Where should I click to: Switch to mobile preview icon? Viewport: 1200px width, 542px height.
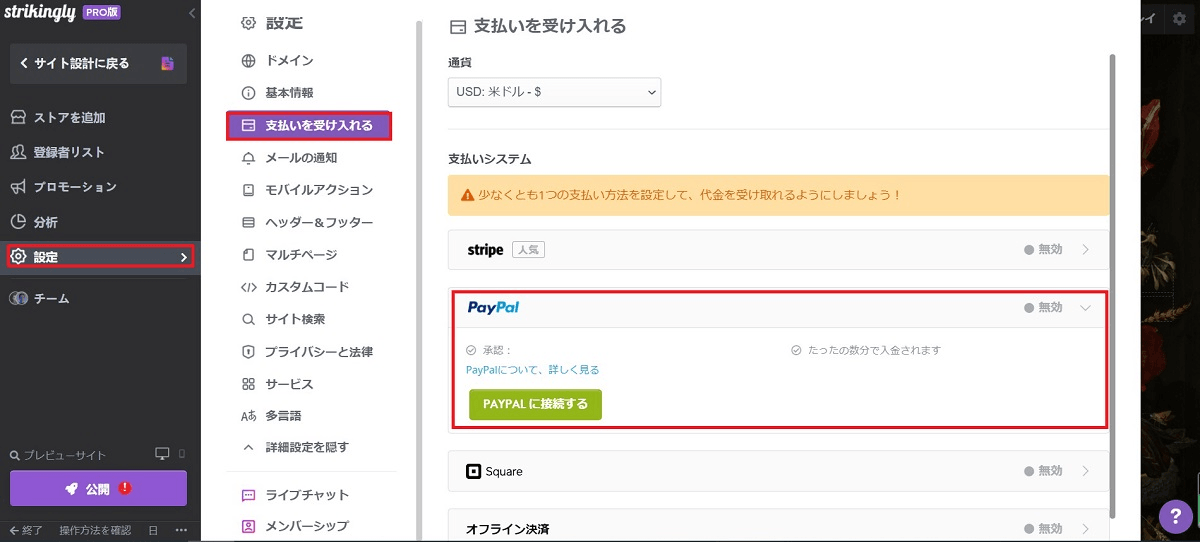[182, 454]
